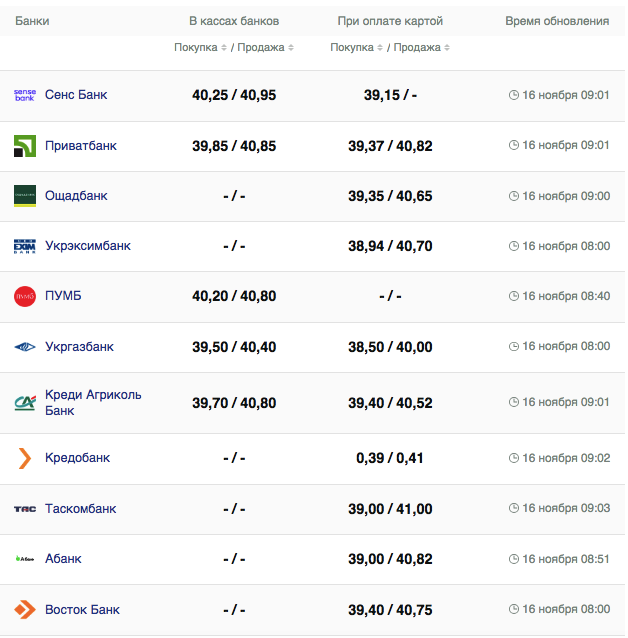
Task: Click the Oschadbank logo icon
Action: (x=25, y=196)
